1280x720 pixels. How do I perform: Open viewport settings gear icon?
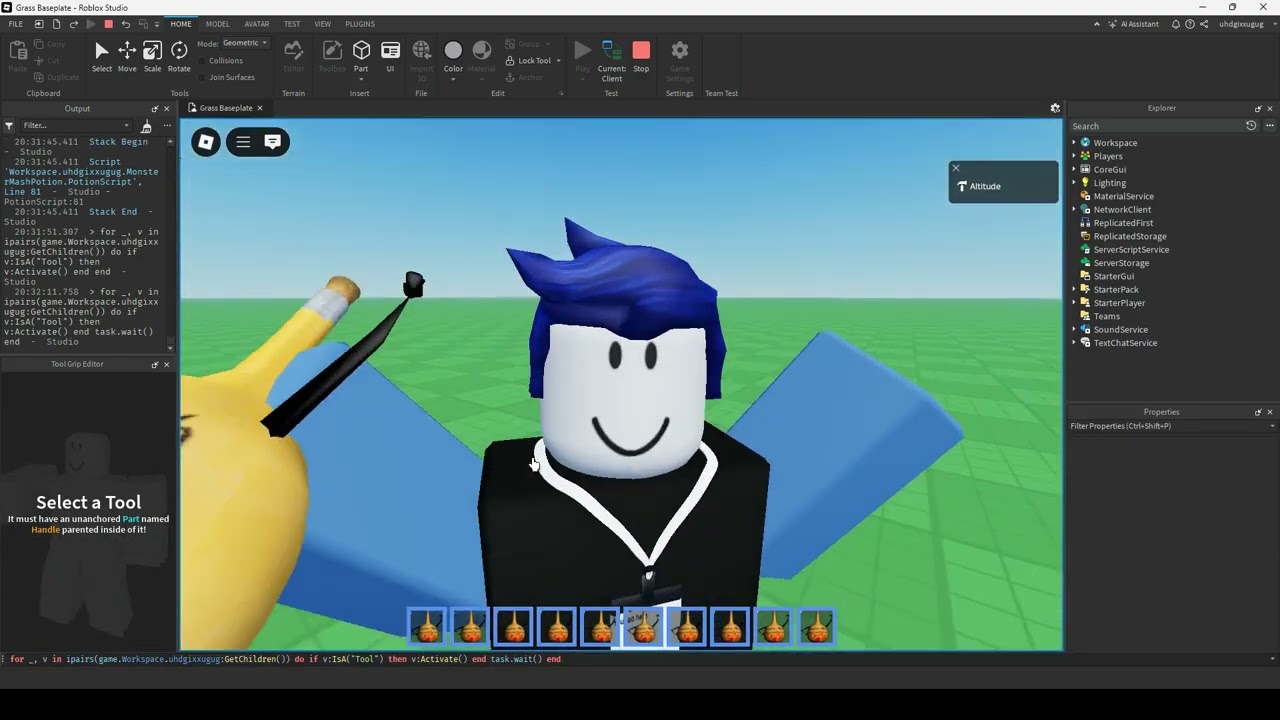point(1055,108)
